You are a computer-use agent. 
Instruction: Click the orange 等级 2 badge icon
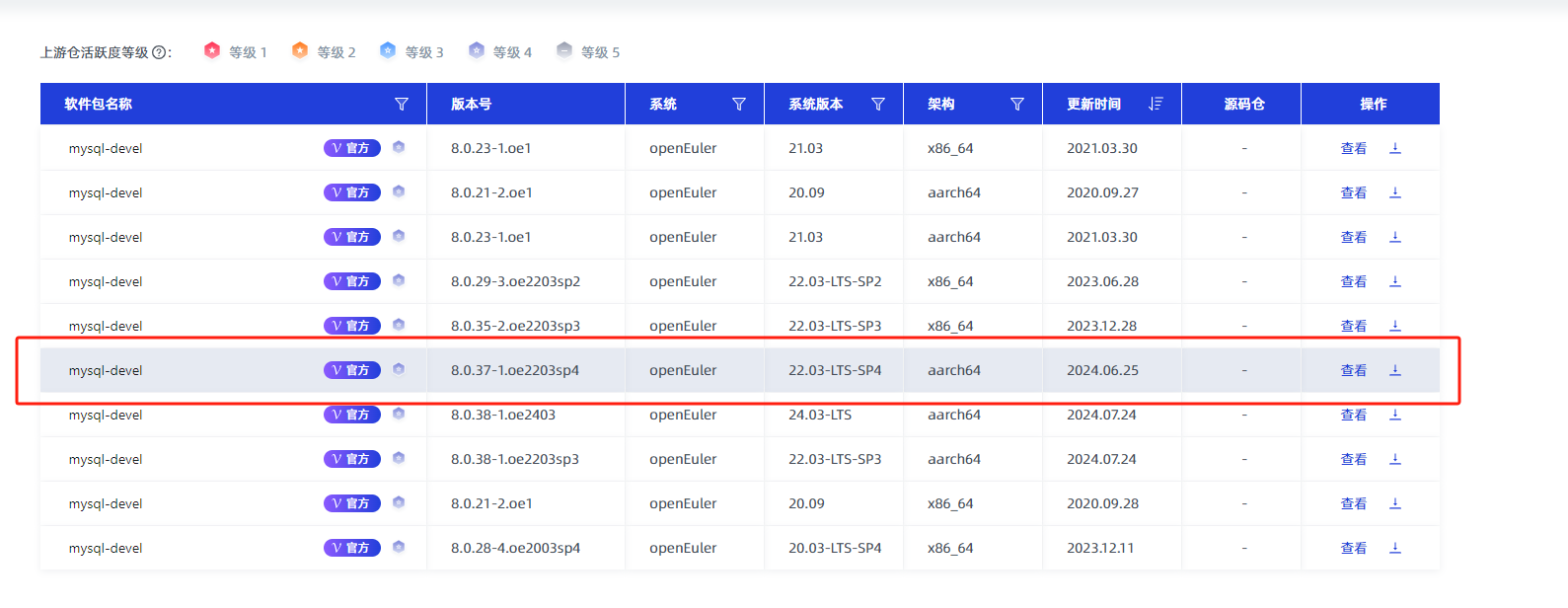[x=300, y=50]
